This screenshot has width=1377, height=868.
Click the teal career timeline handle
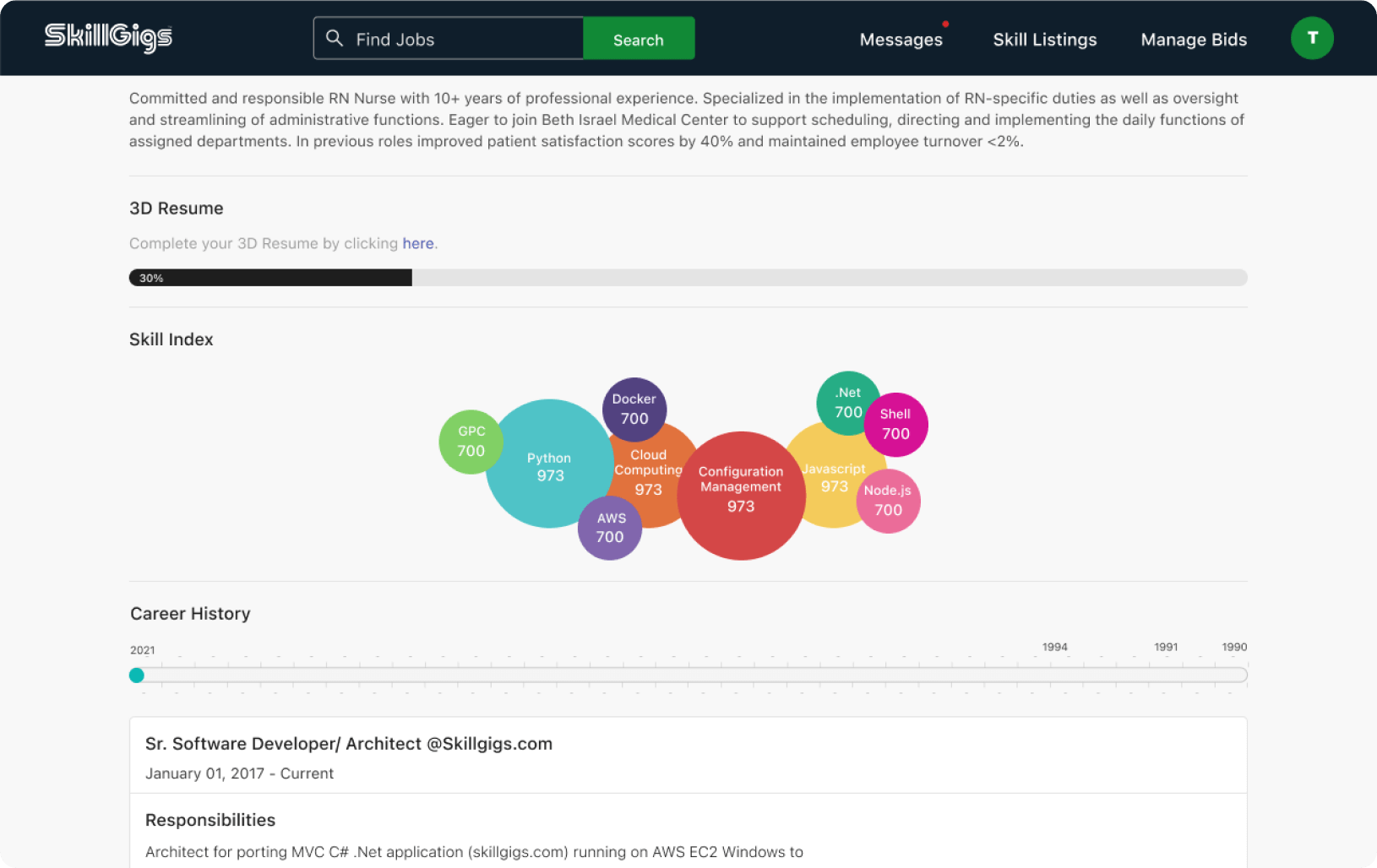coord(137,675)
